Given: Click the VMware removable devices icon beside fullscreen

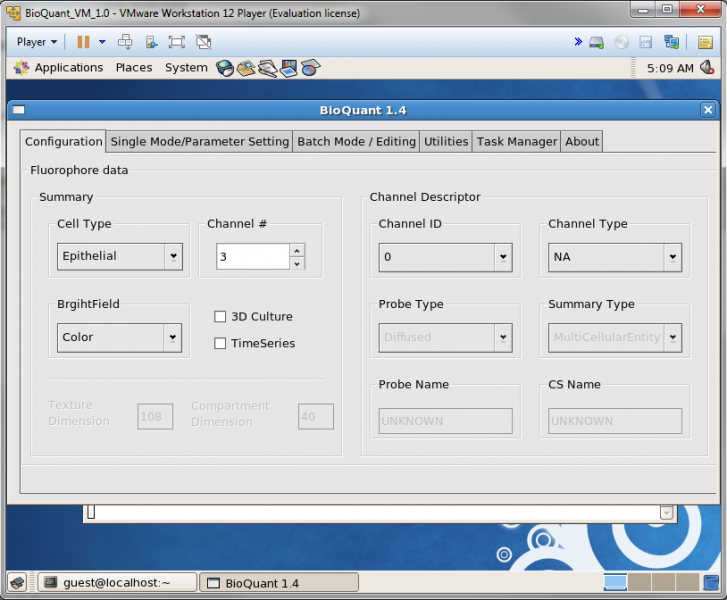Looking at the screenshot, I should tap(151, 42).
